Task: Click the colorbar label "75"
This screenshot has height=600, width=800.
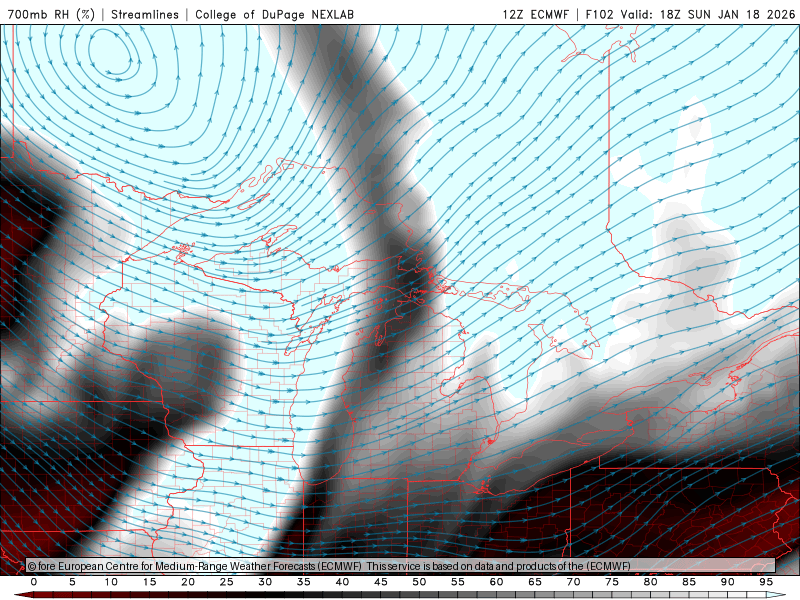Action: pos(612,582)
